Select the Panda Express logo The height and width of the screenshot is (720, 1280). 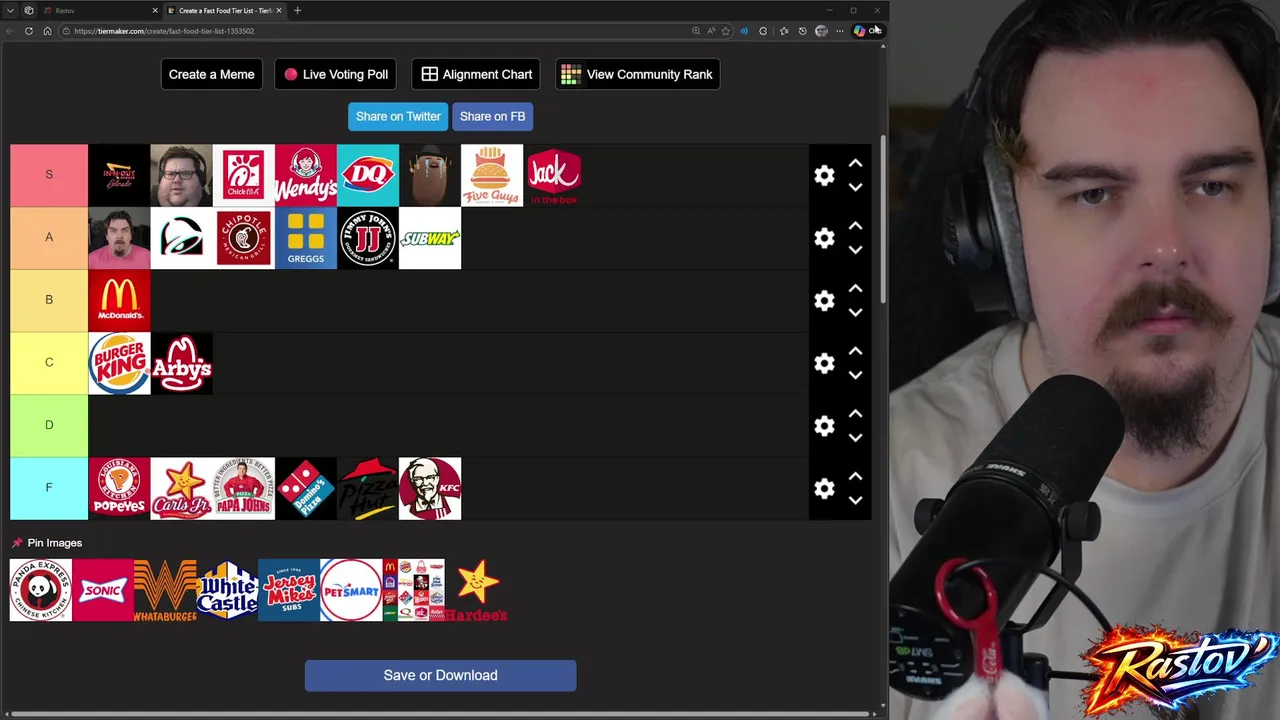tap(41, 590)
